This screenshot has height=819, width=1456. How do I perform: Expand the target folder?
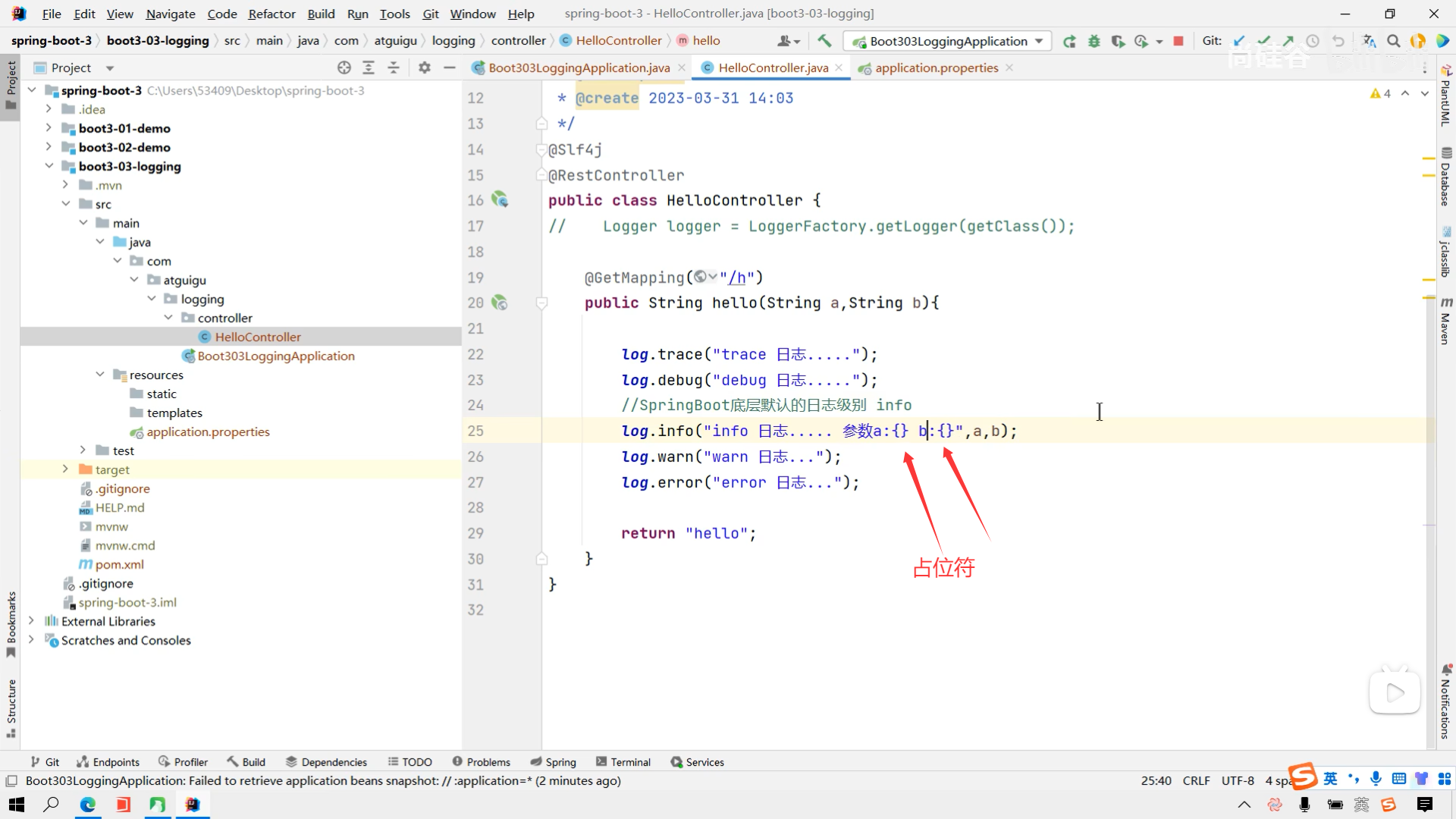pyautogui.click(x=65, y=469)
